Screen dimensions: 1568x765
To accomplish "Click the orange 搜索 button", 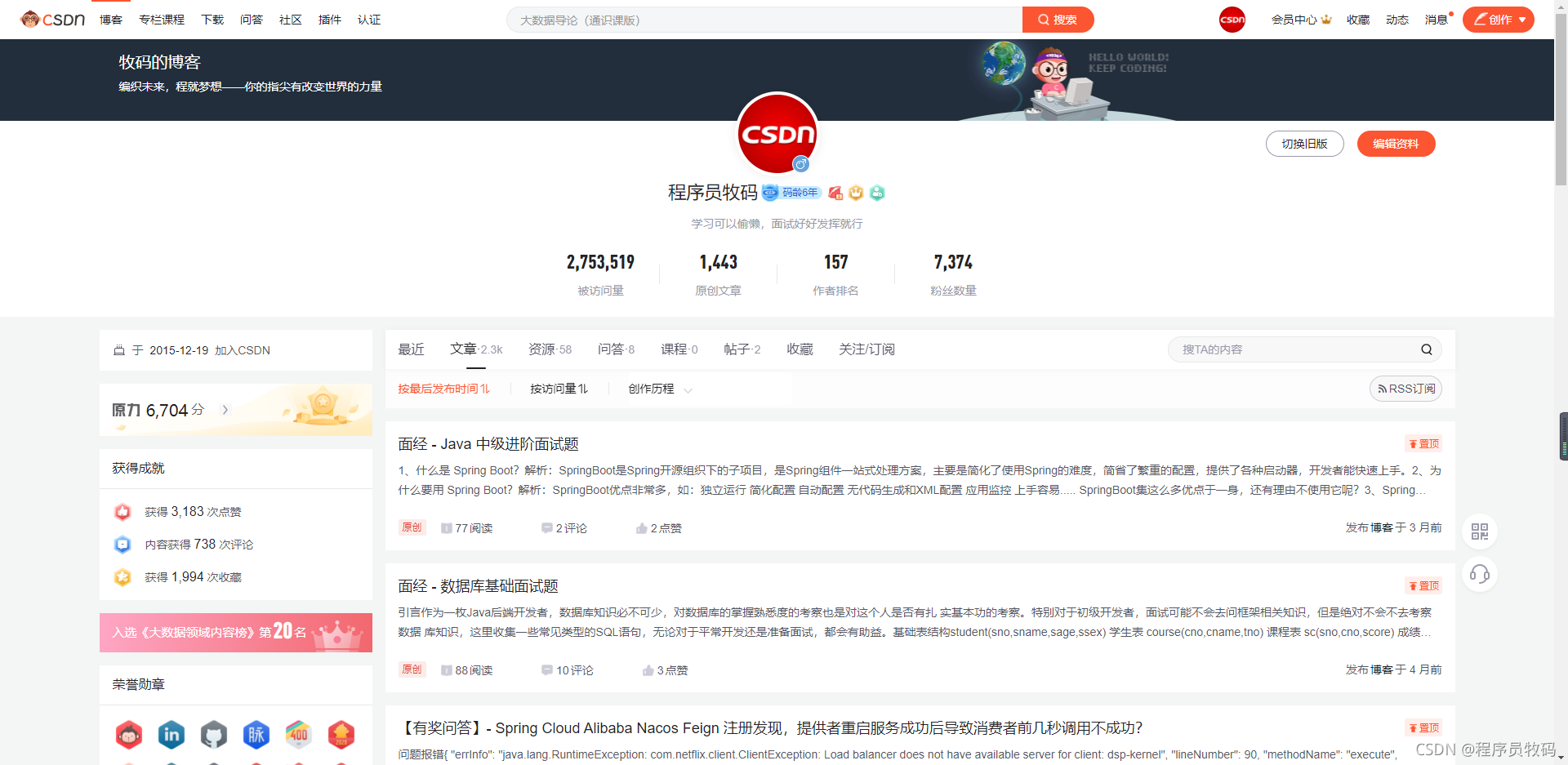I will (1058, 20).
